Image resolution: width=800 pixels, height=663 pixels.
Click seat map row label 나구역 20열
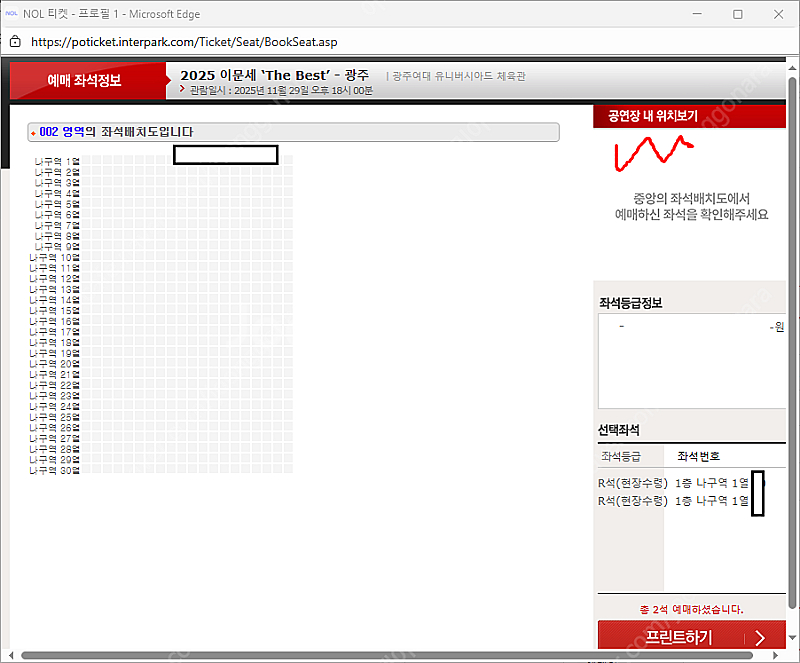point(55,364)
